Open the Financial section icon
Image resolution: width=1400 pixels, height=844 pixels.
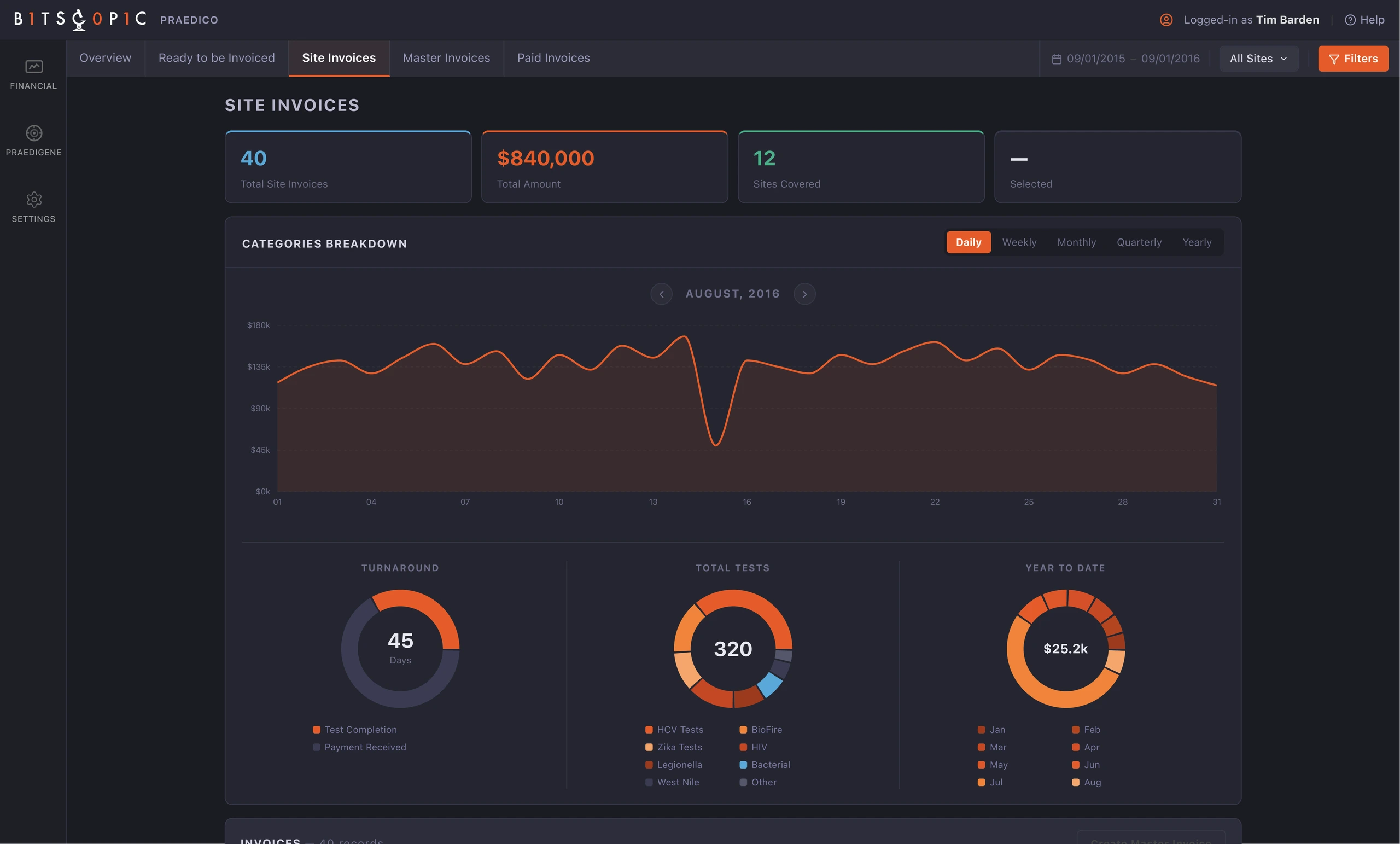tap(33, 67)
